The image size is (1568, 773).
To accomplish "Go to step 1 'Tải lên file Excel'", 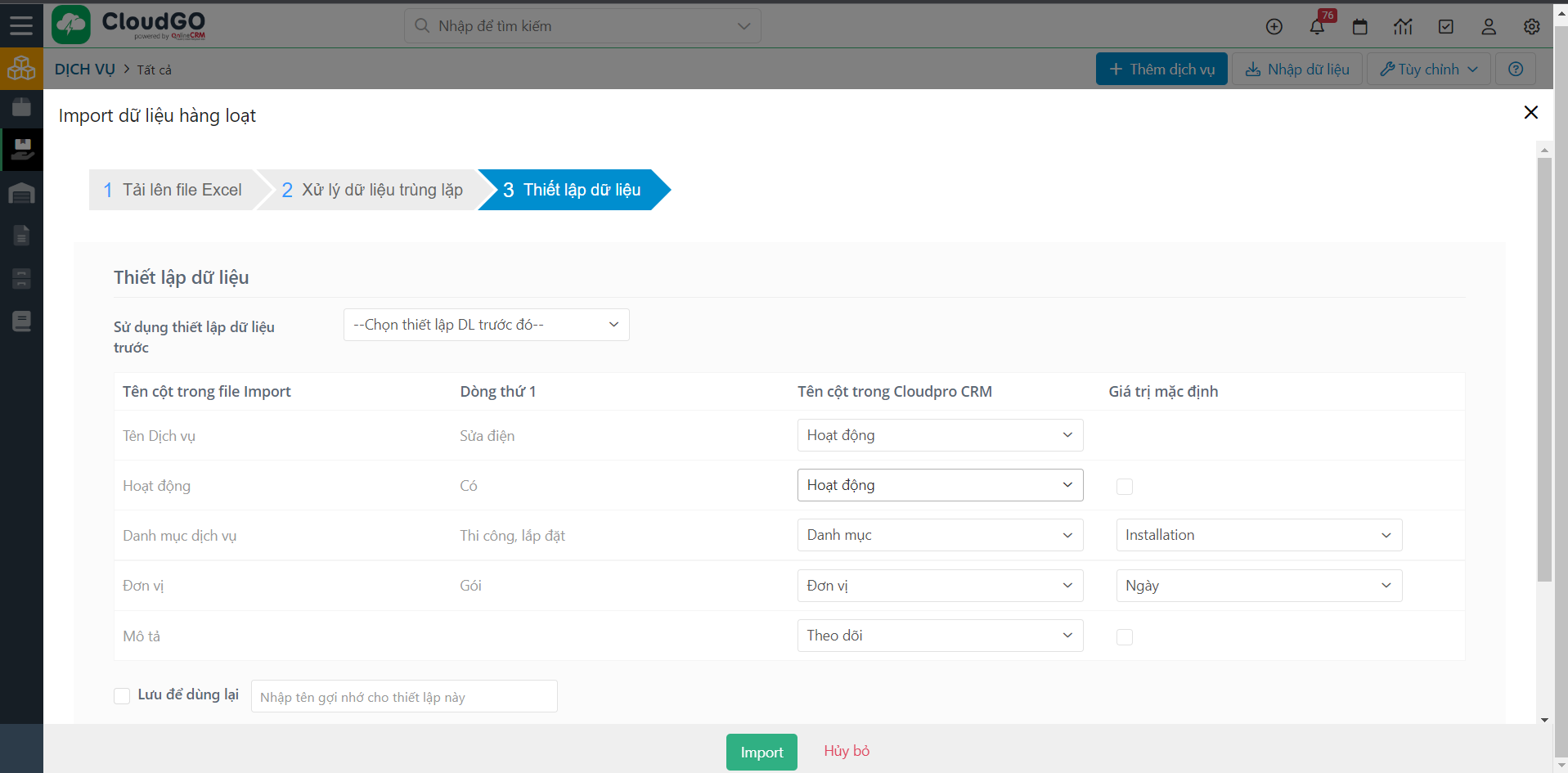I will coord(173,190).
